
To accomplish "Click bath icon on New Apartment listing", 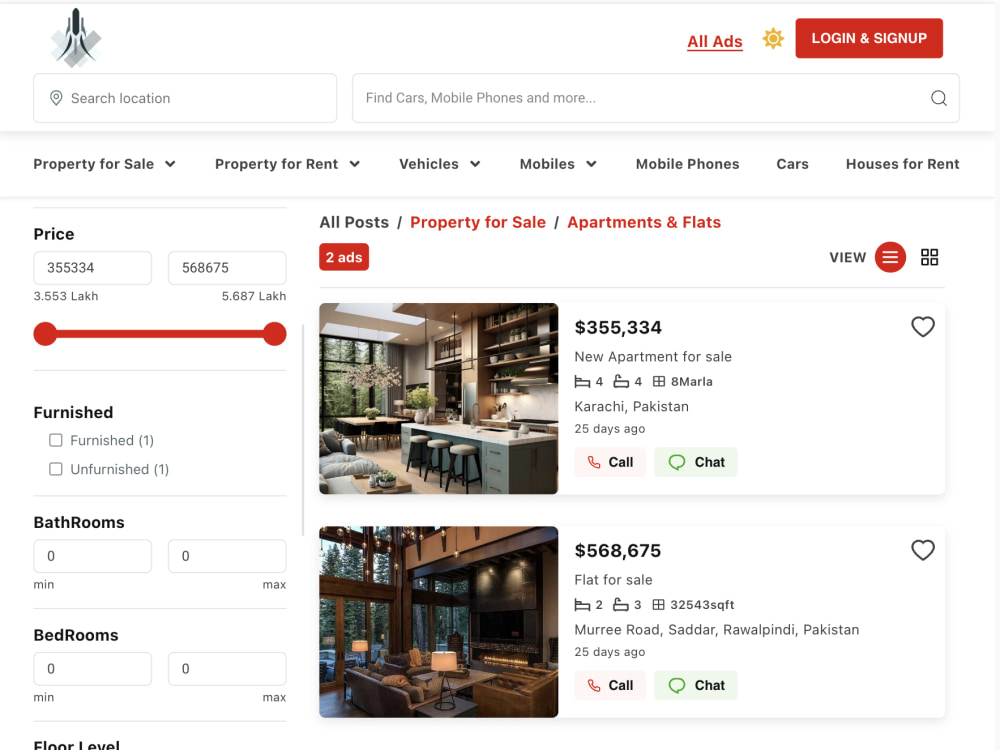I will coord(621,381).
